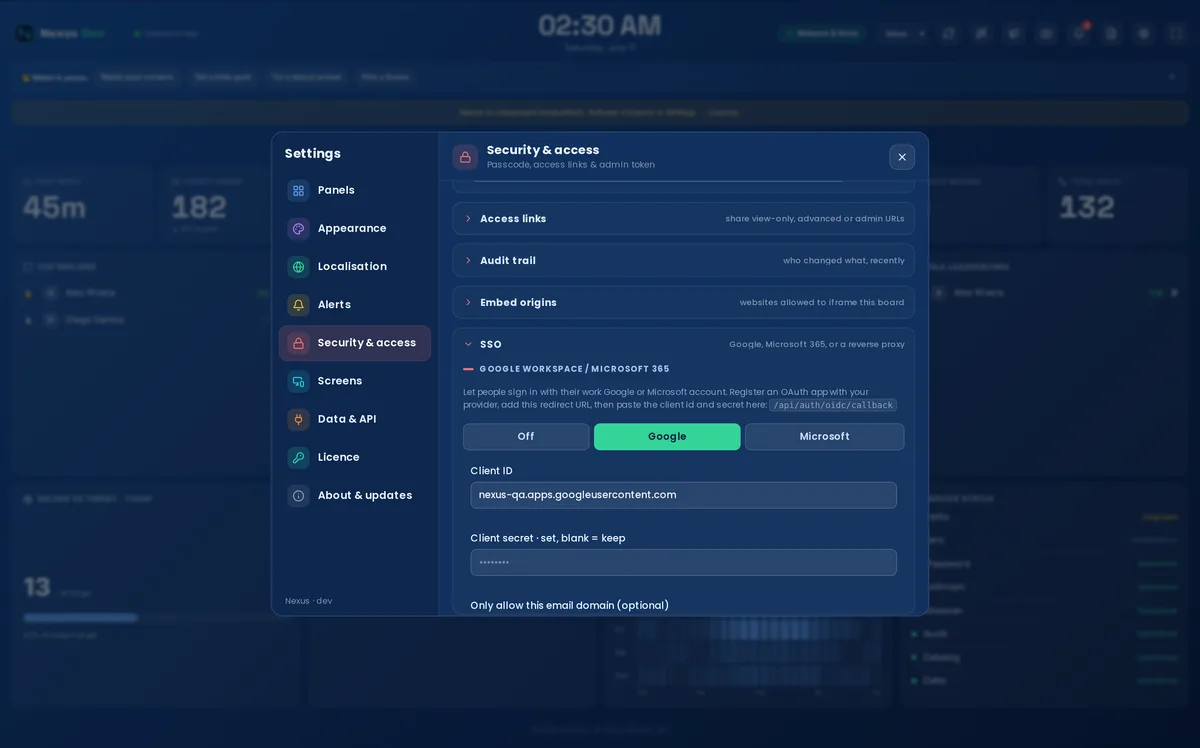
Task: Click the 'Settings' sidebar title
Action: click(313, 153)
